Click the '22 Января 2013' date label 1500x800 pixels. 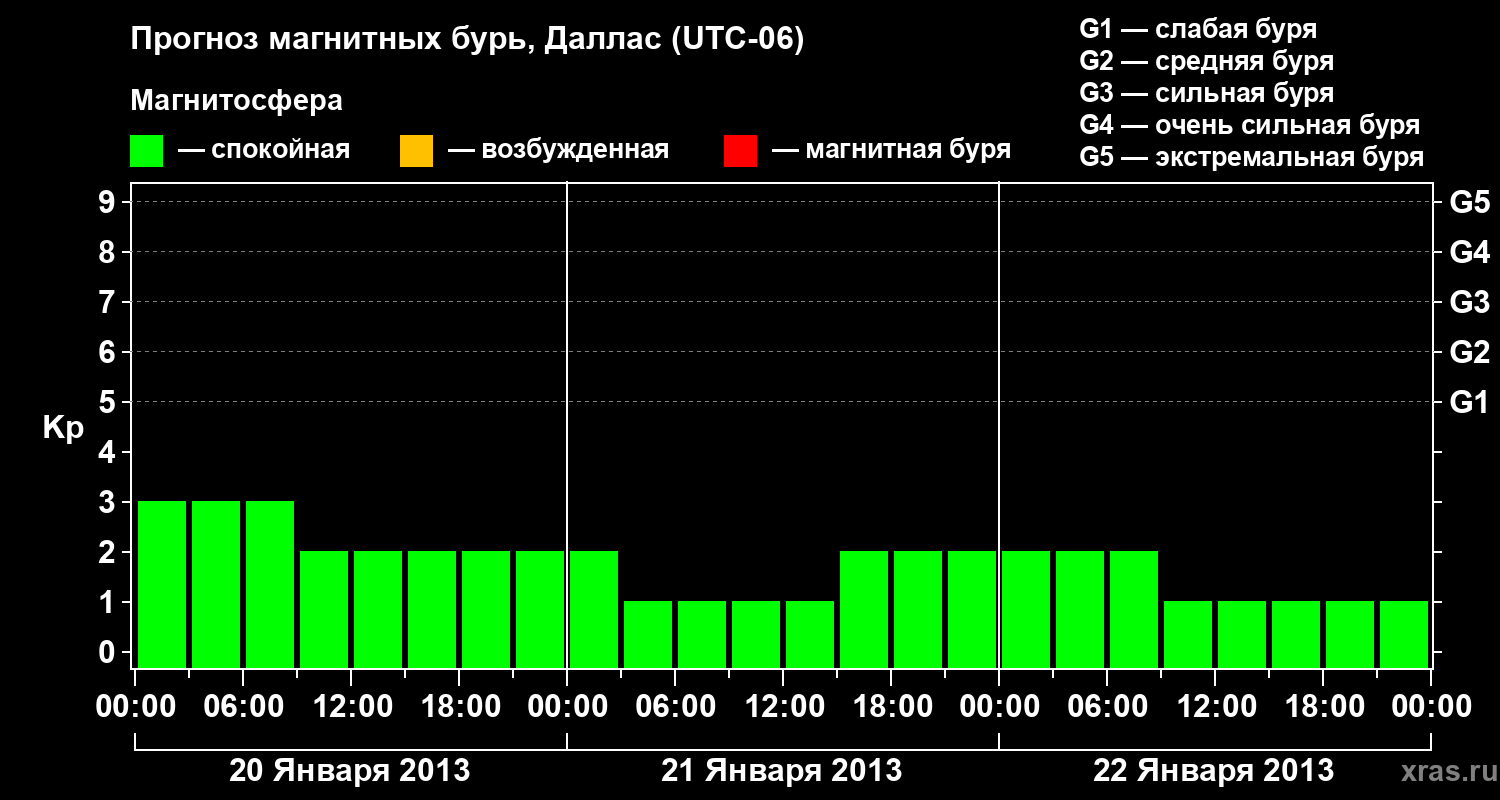click(1214, 771)
